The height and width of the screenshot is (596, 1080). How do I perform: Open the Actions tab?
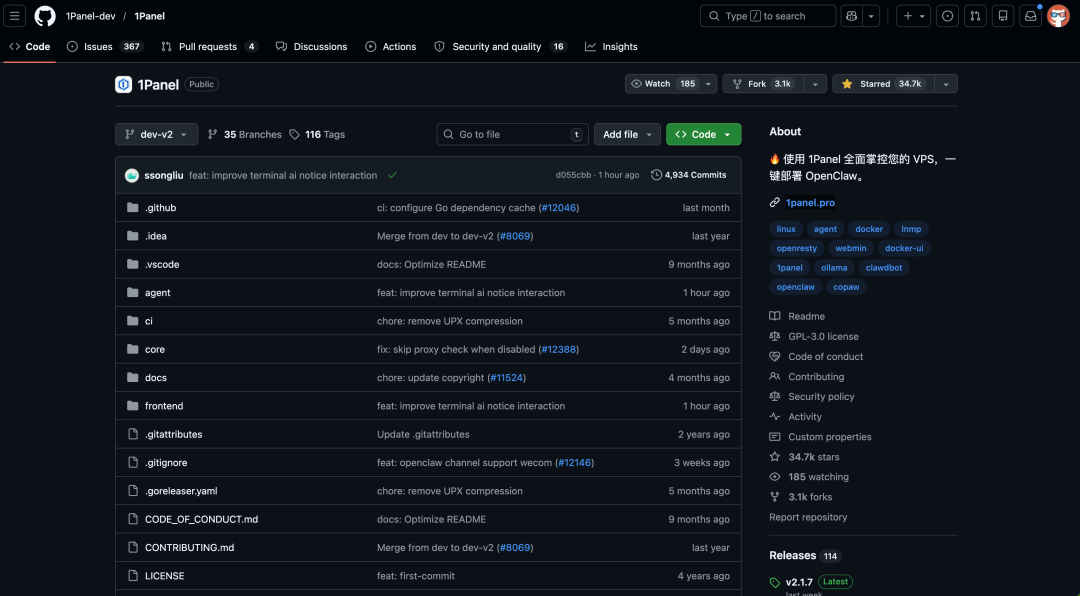tap(391, 47)
